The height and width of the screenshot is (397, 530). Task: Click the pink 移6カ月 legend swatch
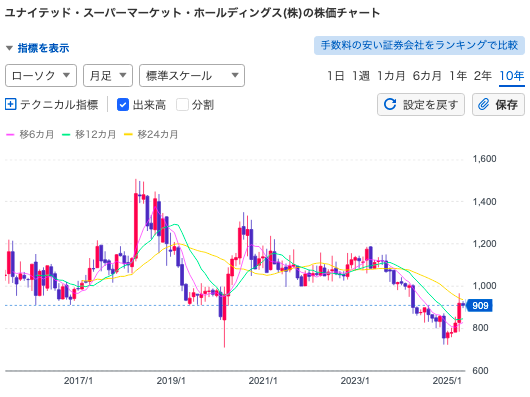tap(10, 135)
